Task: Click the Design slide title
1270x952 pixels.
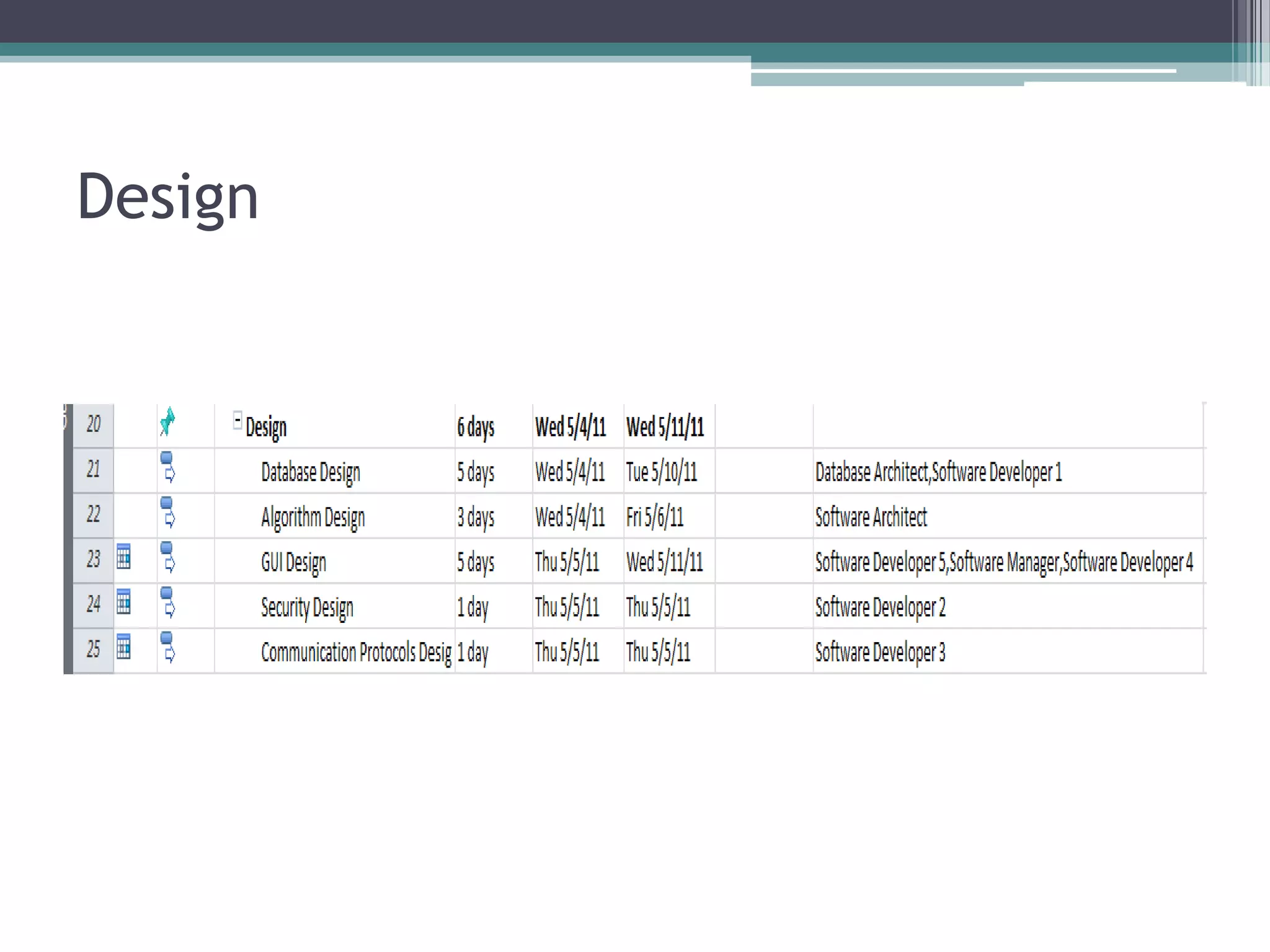Action: [x=167, y=196]
